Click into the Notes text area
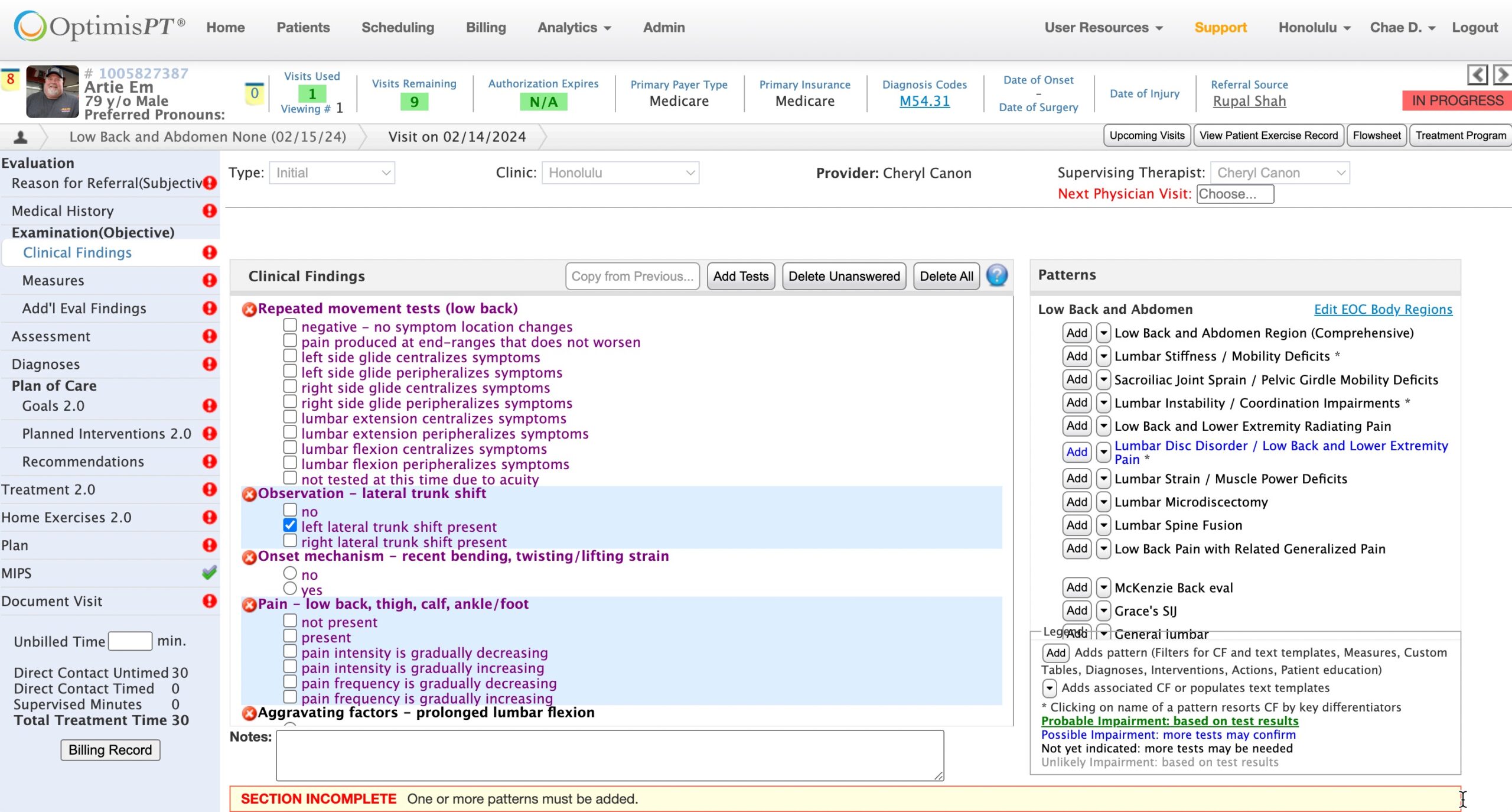 tap(609, 755)
